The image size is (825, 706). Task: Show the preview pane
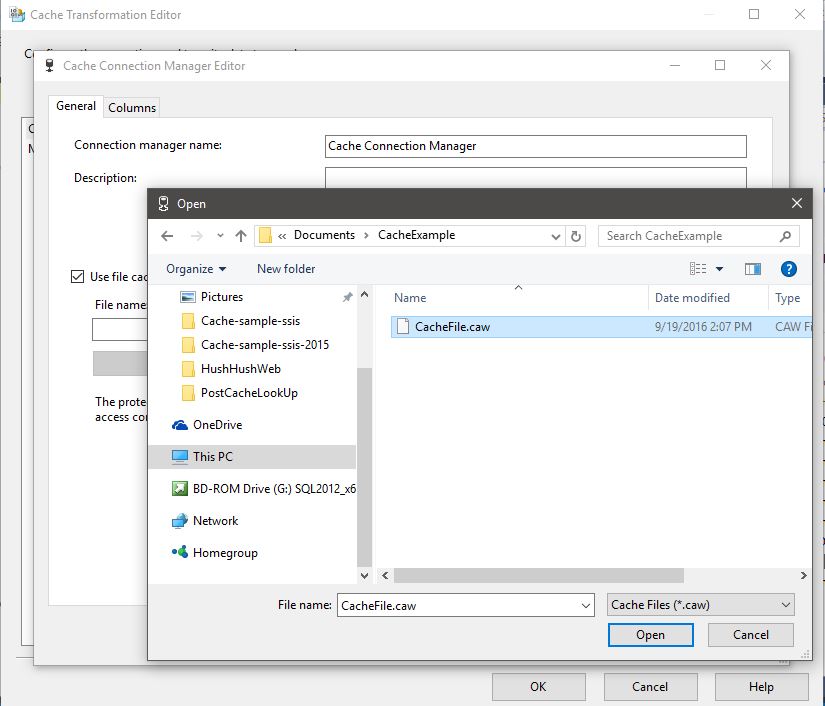tap(753, 269)
